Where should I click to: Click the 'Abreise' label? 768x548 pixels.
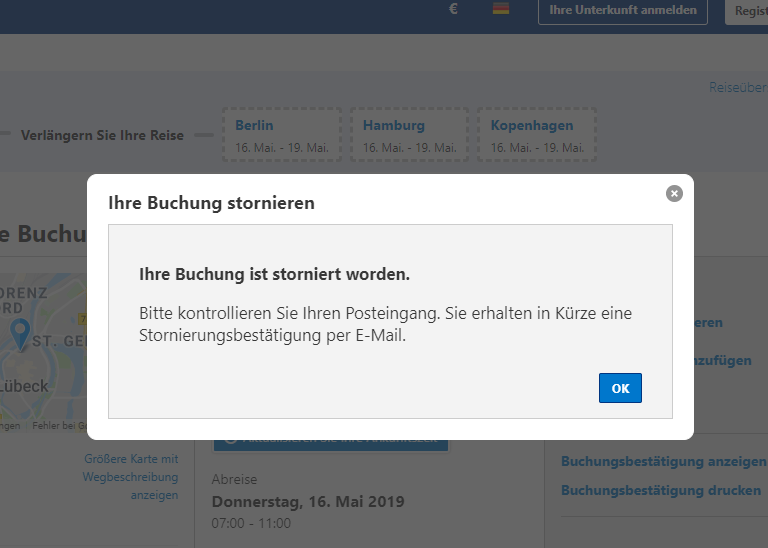234,479
